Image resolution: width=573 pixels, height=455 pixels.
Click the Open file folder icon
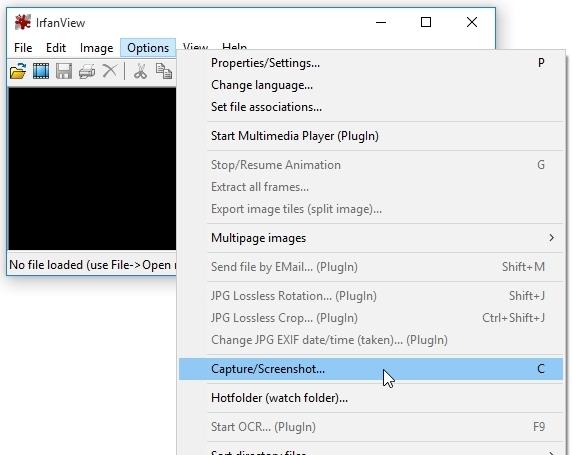[18, 71]
